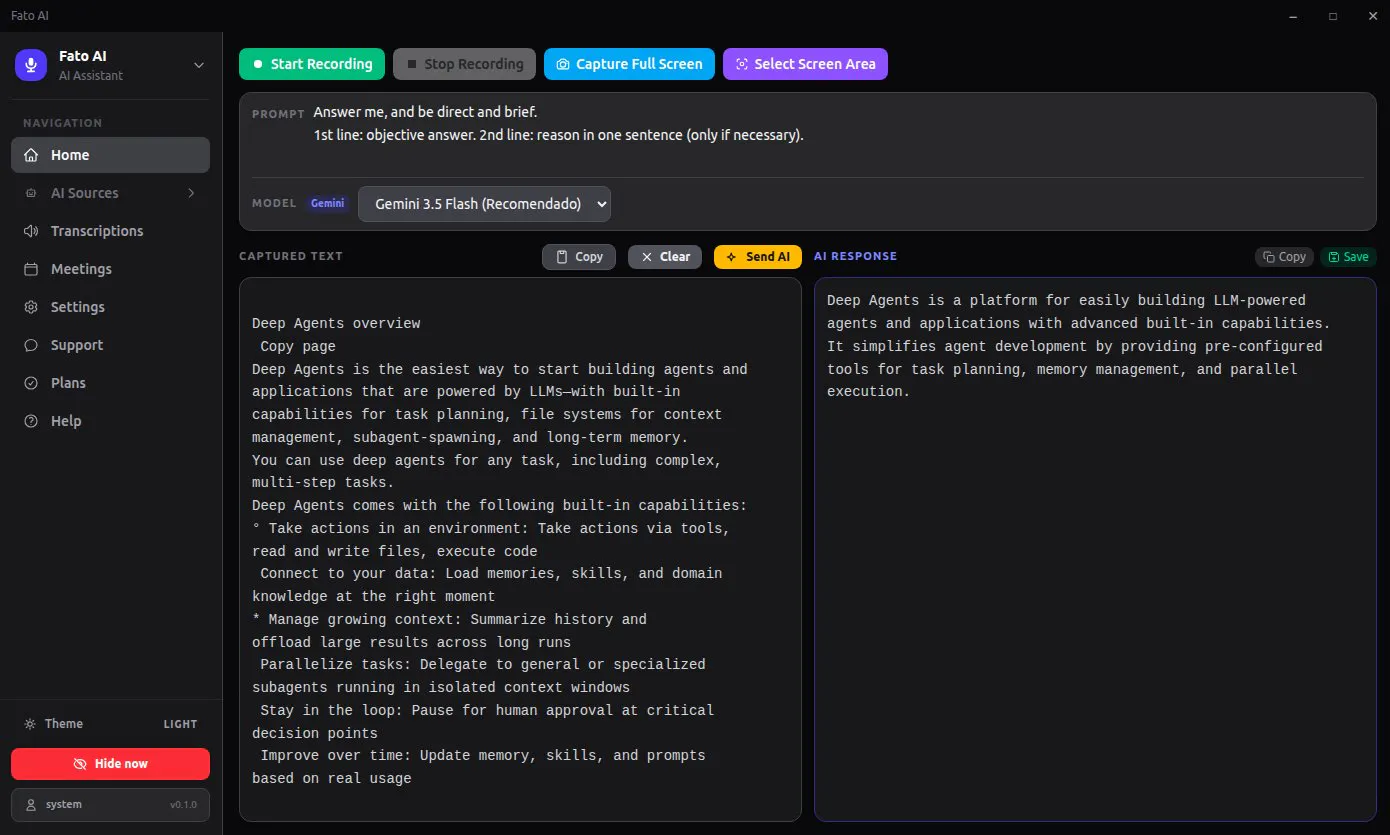Open the Support page
This screenshot has height=835, width=1390.
click(x=111, y=345)
